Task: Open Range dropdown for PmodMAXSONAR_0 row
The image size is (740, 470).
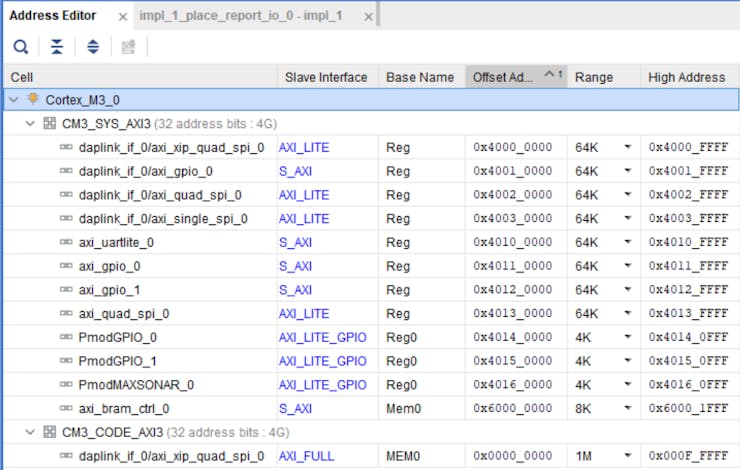Action: (628, 384)
